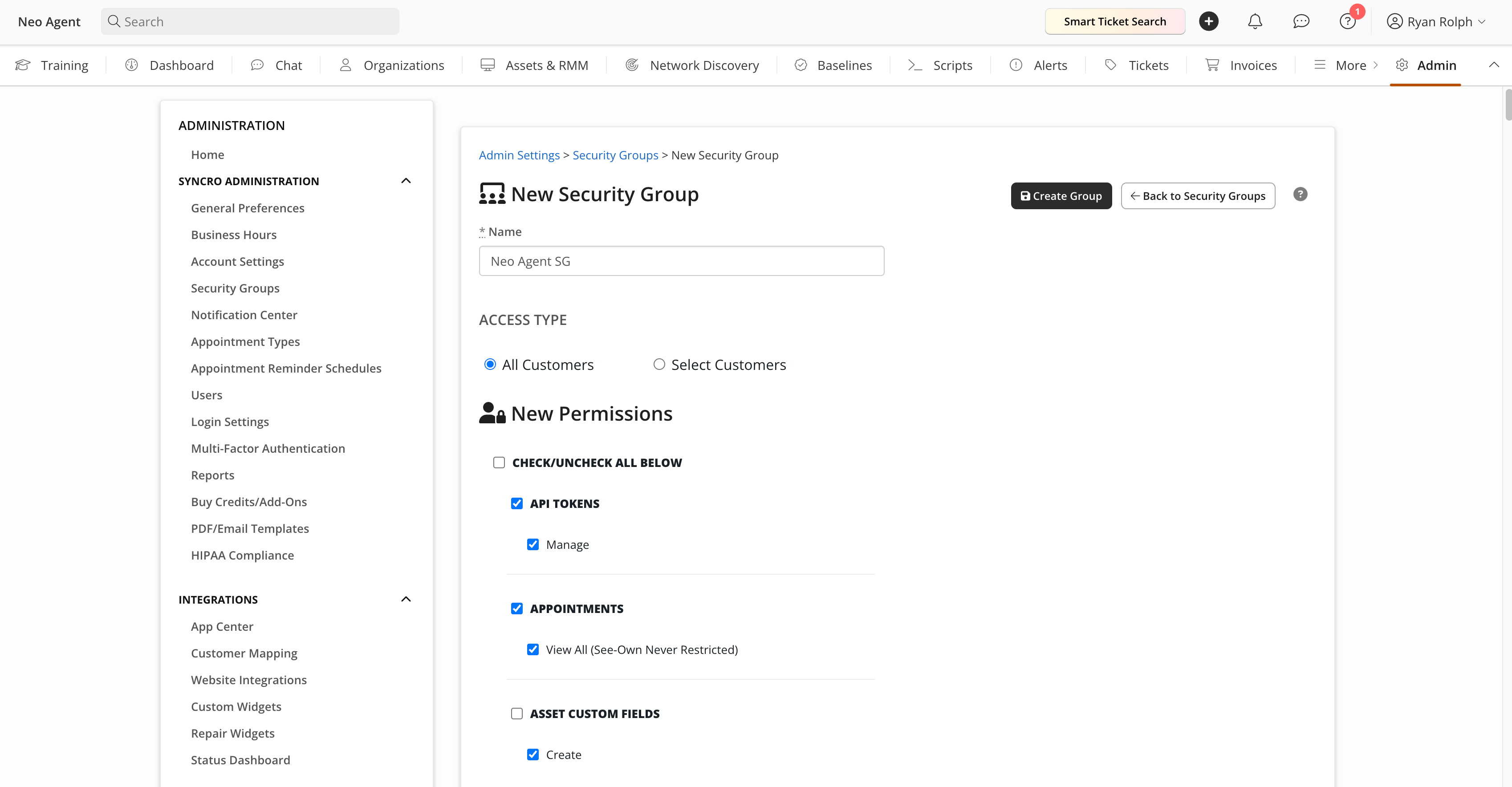Open the notifications bell
The width and height of the screenshot is (1512, 787).
click(1255, 22)
